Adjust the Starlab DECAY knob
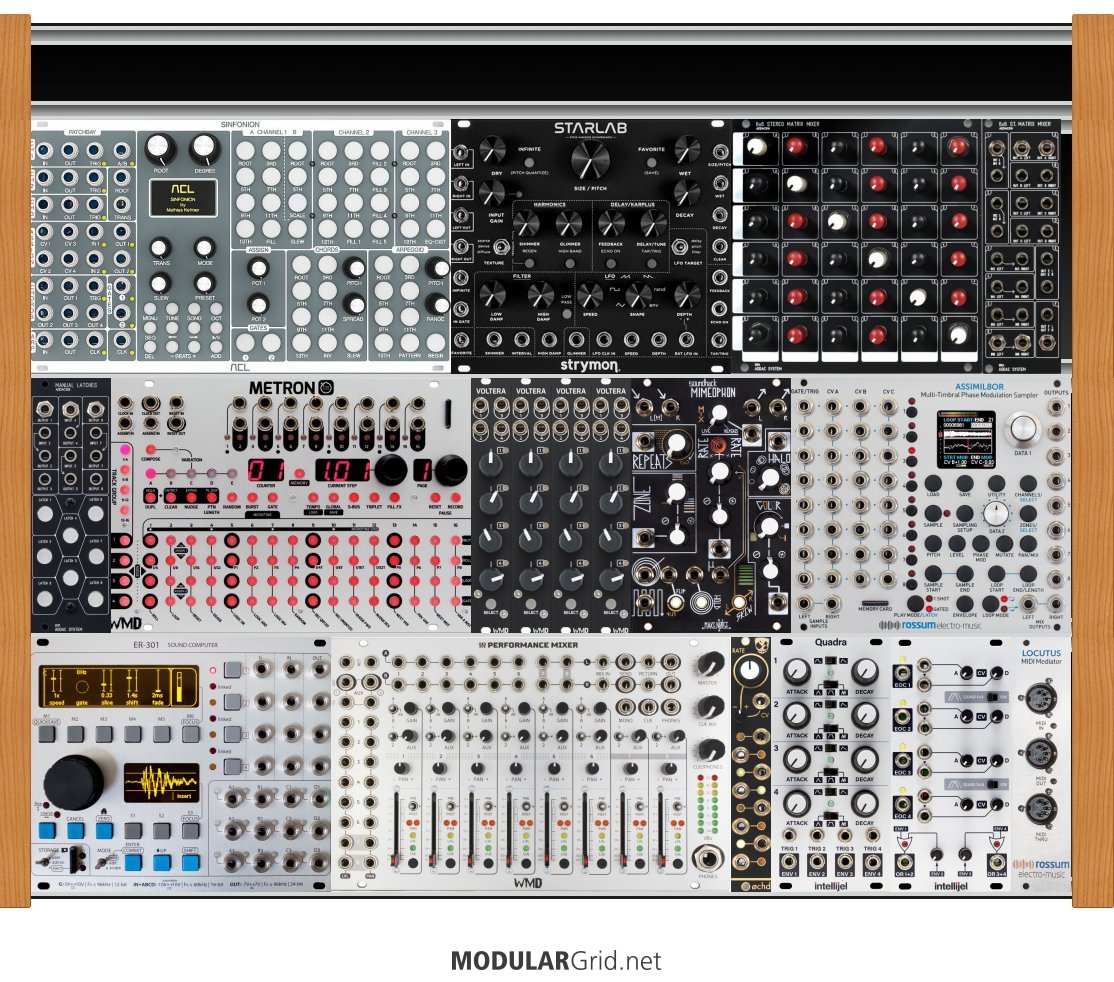The height and width of the screenshot is (982, 1114). [686, 193]
